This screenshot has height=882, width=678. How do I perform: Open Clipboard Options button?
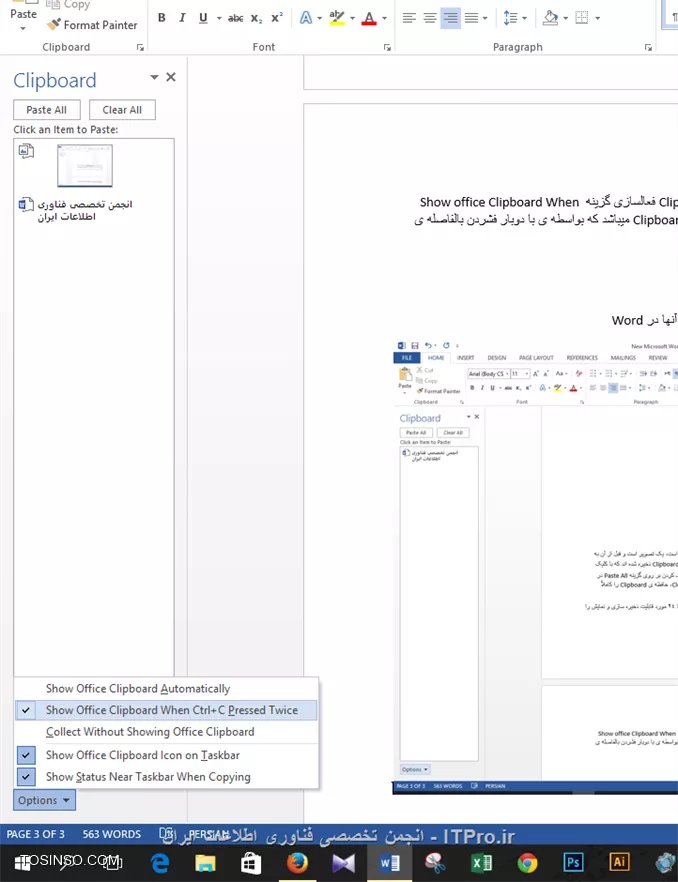(44, 800)
